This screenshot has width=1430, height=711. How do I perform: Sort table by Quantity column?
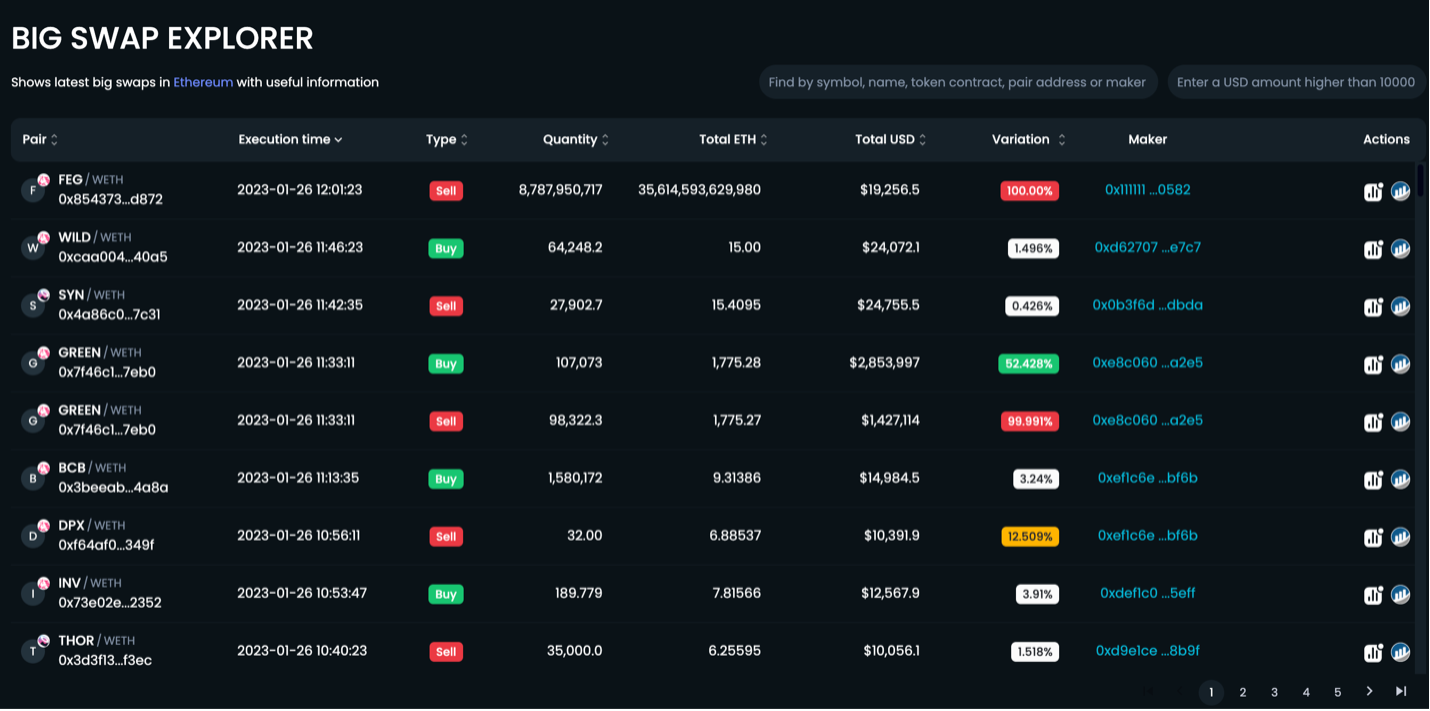576,139
